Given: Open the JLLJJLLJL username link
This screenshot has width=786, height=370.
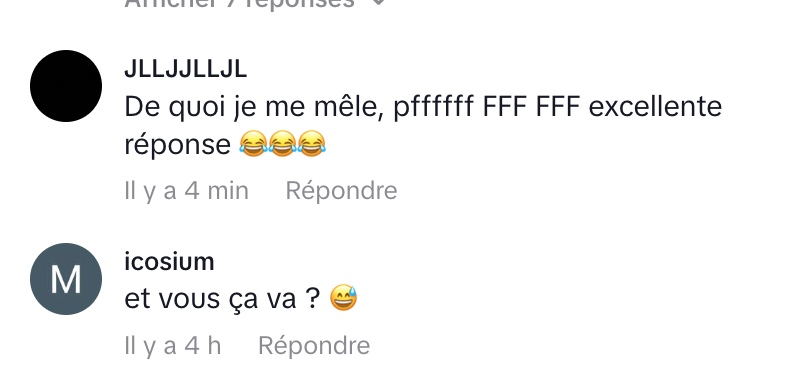Looking at the screenshot, I should pyautogui.click(x=185, y=70).
